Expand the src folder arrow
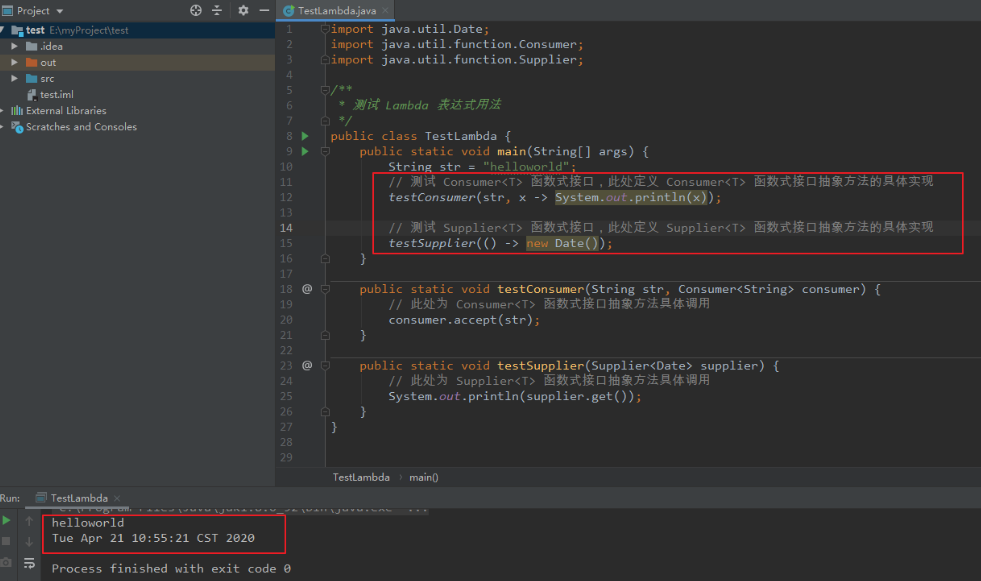This screenshot has width=981, height=581. click(14, 79)
